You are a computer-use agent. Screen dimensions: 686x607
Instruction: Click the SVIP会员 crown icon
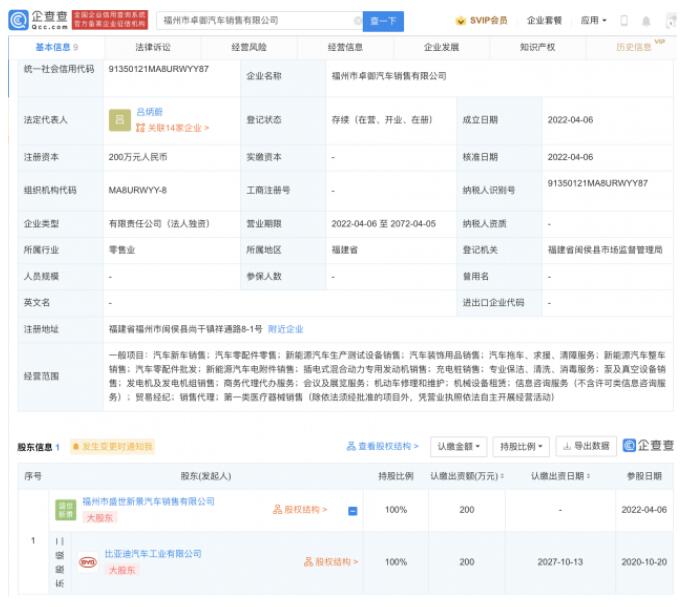[x=460, y=20]
